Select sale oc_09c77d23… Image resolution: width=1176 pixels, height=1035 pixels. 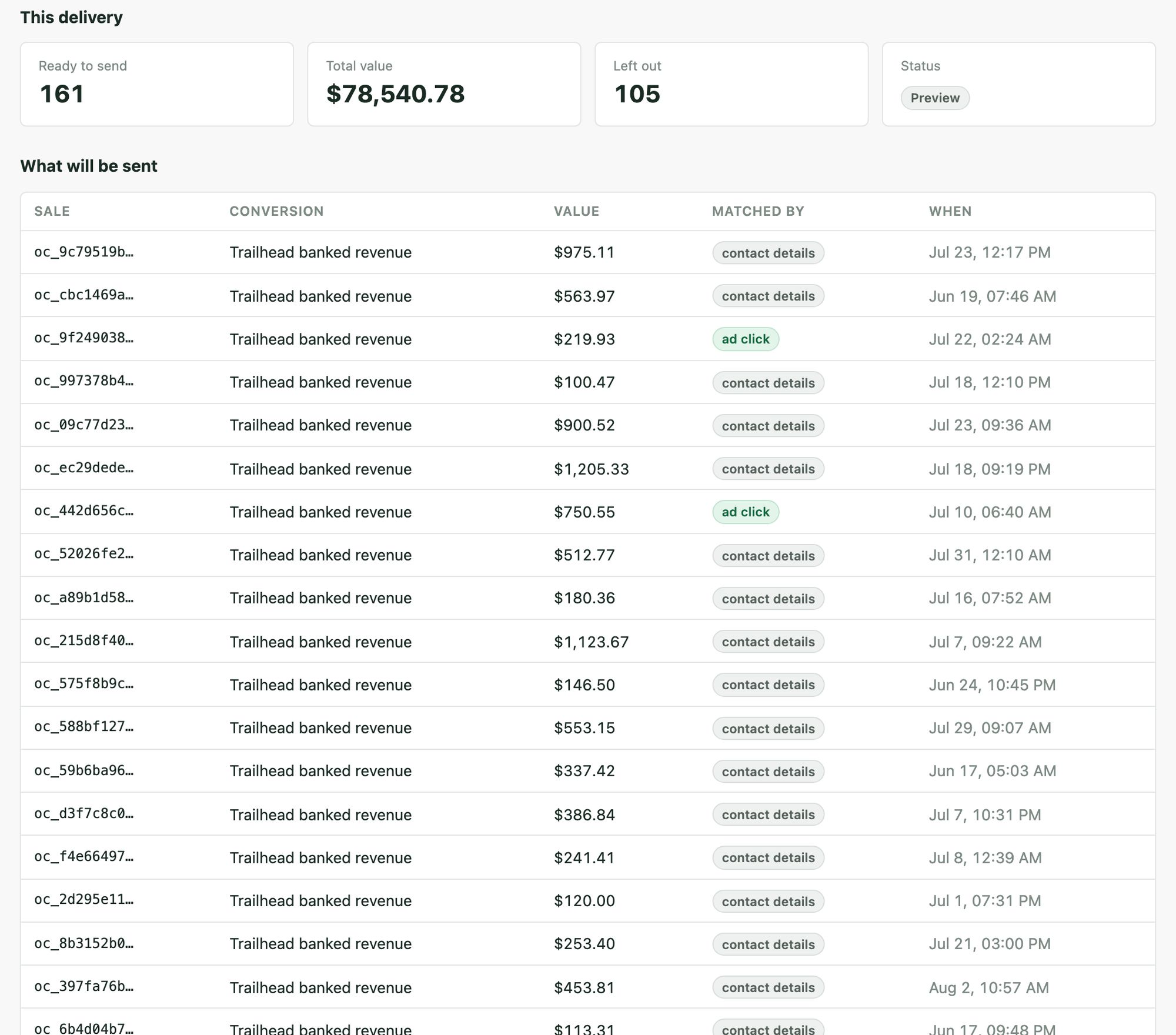84,425
